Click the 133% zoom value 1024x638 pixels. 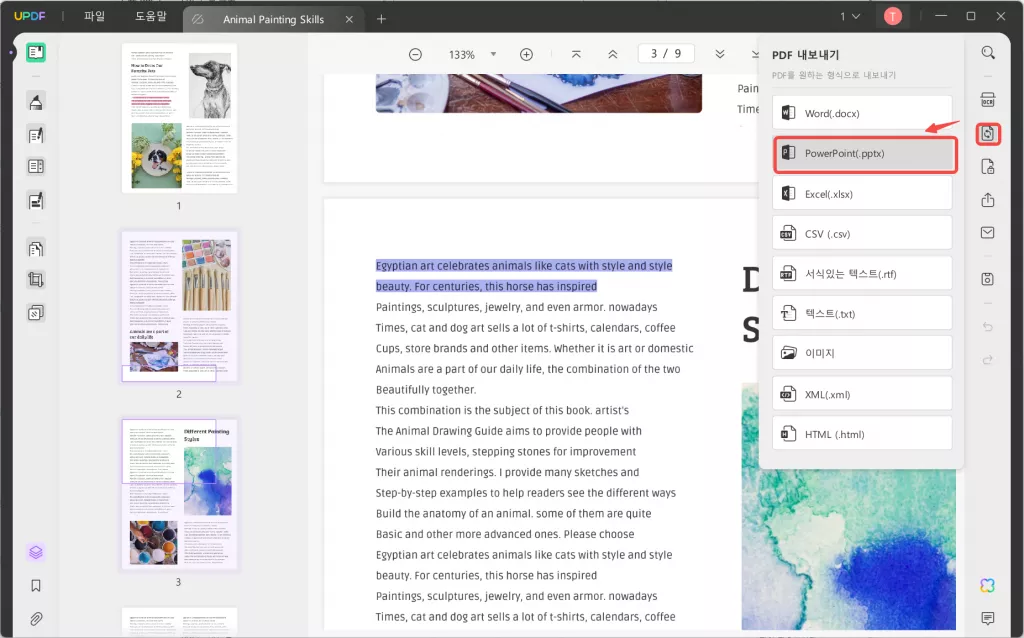tap(461, 55)
